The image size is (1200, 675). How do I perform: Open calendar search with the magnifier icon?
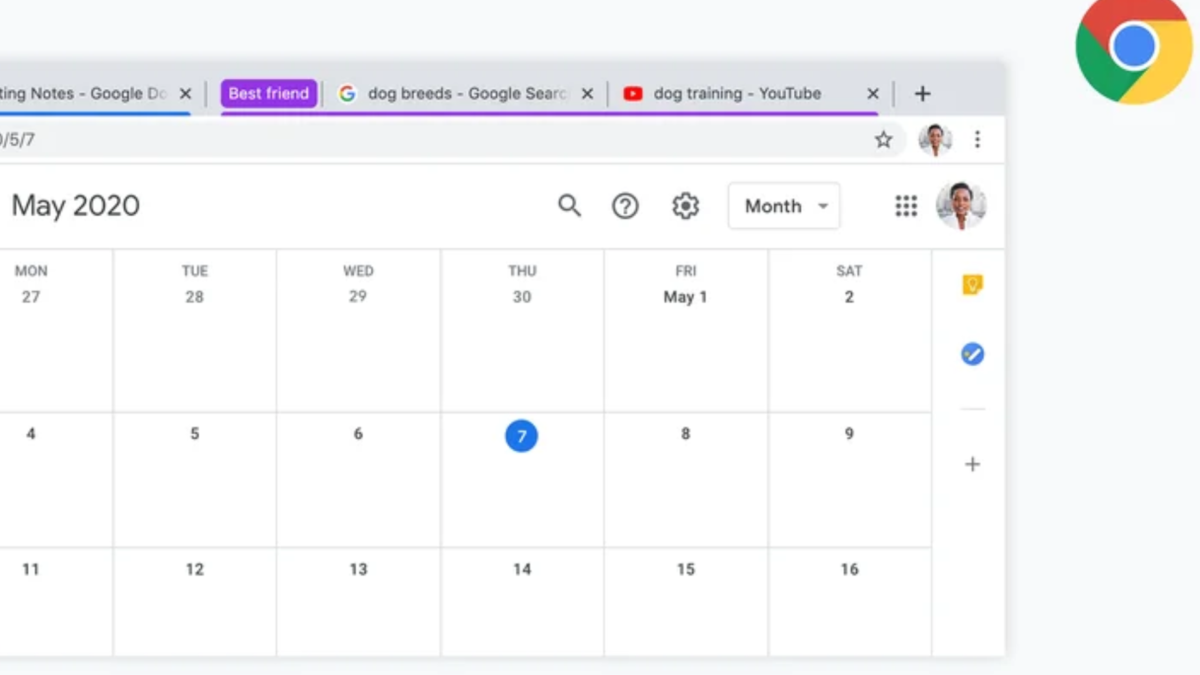[569, 206]
